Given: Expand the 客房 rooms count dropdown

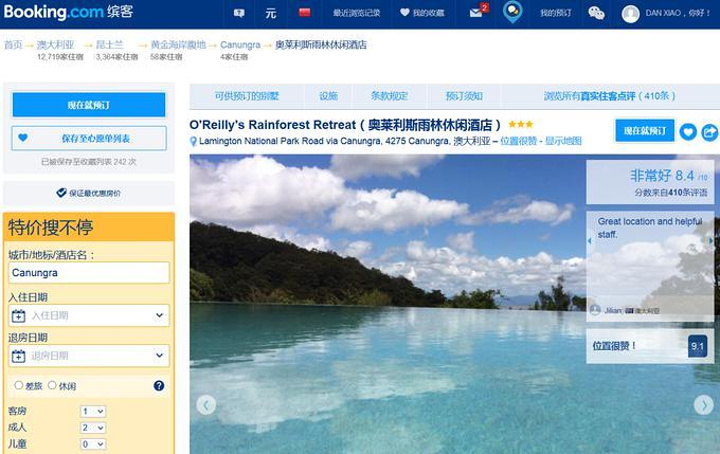Looking at the screenshot, I should tap(93, 411).
